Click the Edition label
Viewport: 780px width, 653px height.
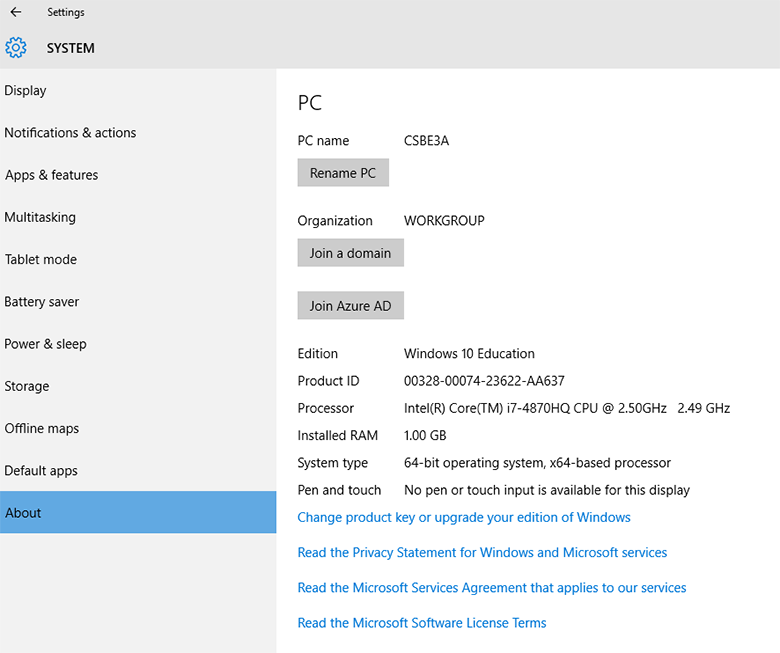(317, 354)
